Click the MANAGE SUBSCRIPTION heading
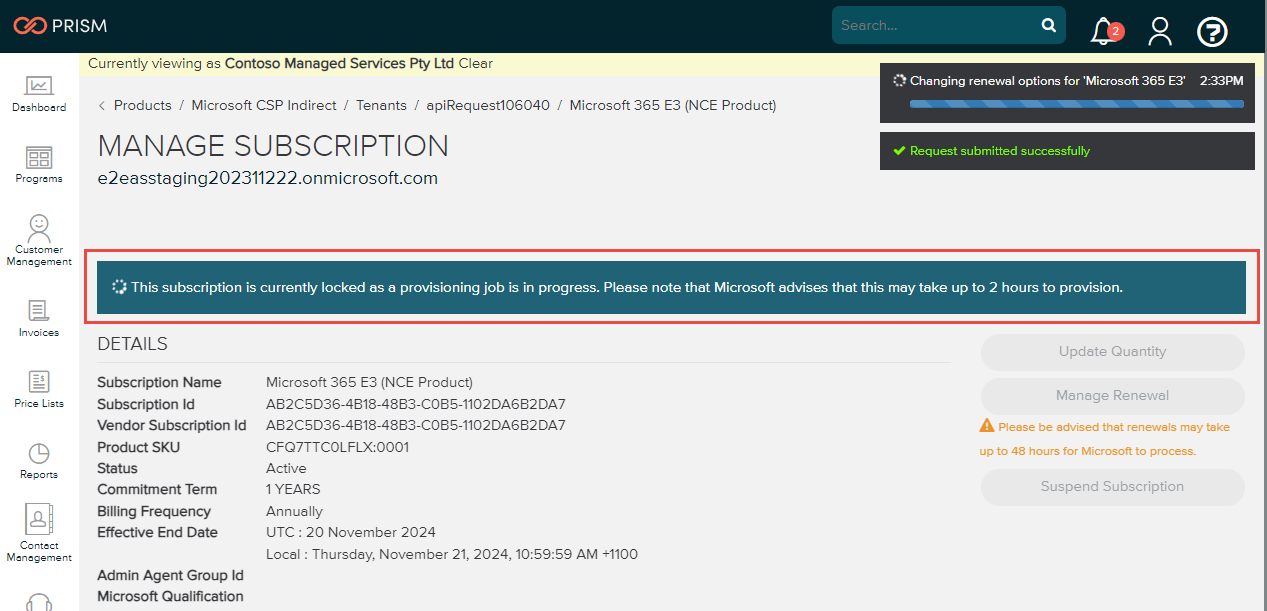The width and height of the screenshot is (1267, 611). point(273,146)
